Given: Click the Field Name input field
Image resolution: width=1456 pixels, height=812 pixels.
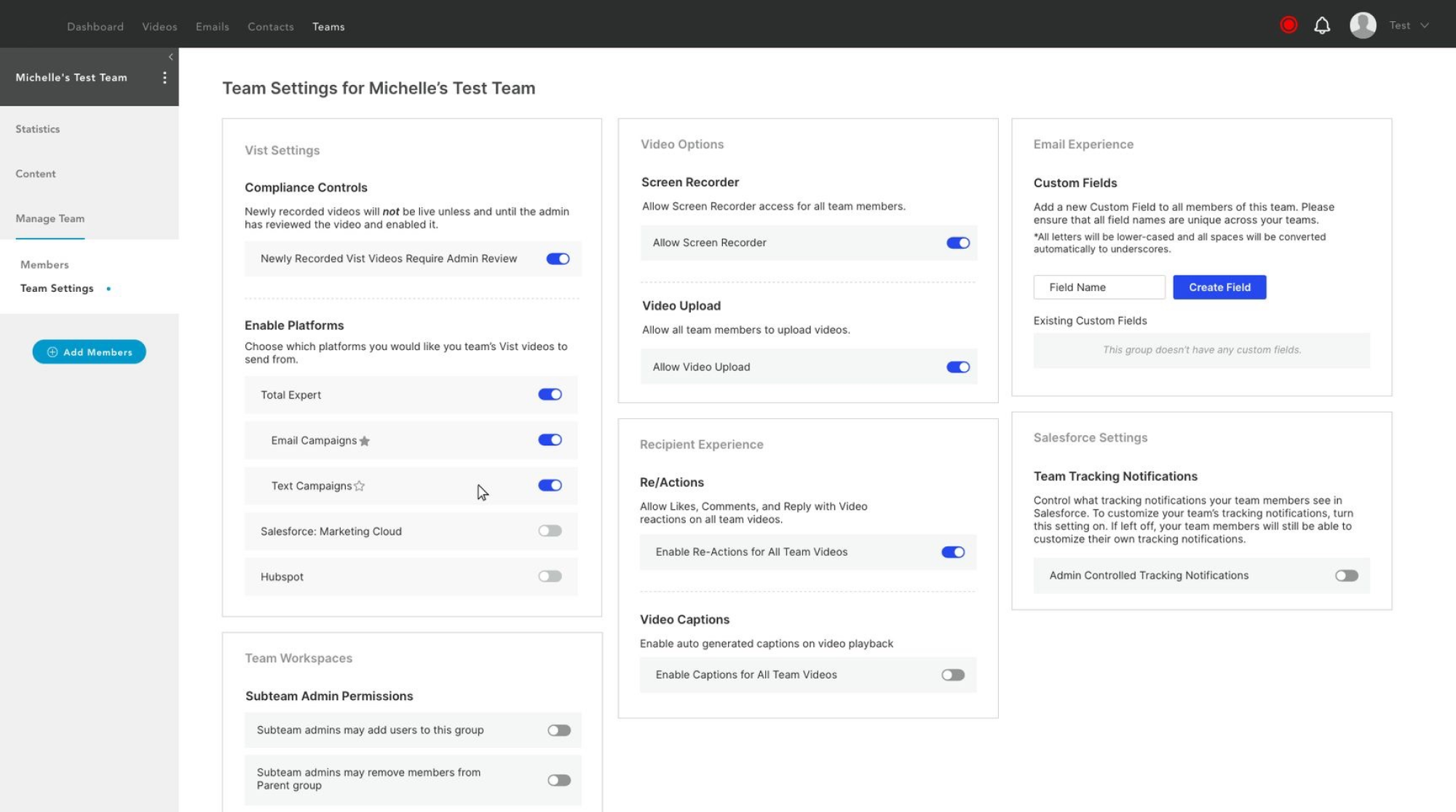Looking at the screenshot, I should 1099,287.
